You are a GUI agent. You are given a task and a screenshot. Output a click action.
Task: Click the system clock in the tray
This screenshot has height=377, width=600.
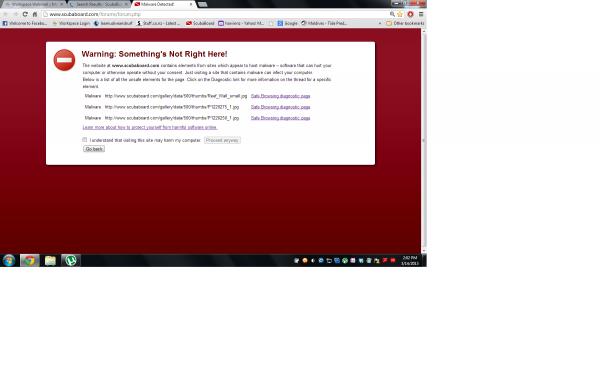coord(409,261)
